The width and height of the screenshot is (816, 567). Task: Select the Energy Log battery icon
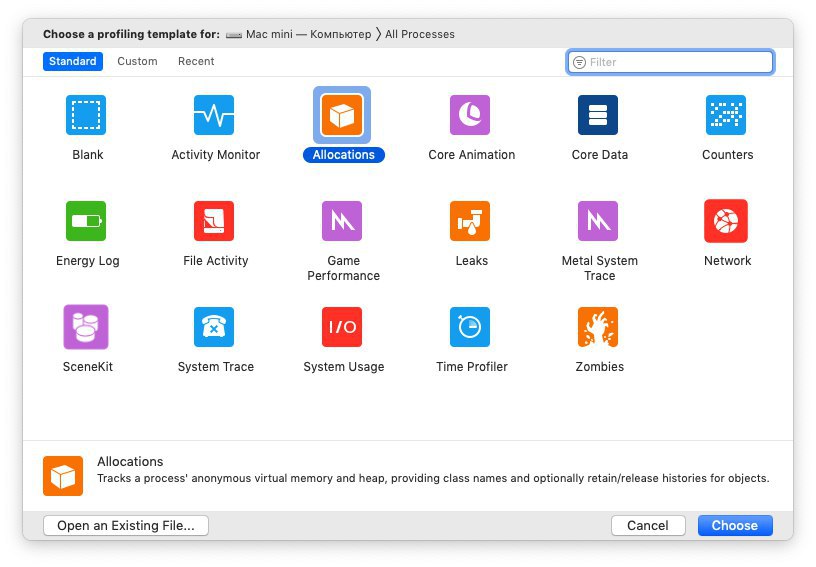coord(86,221)
